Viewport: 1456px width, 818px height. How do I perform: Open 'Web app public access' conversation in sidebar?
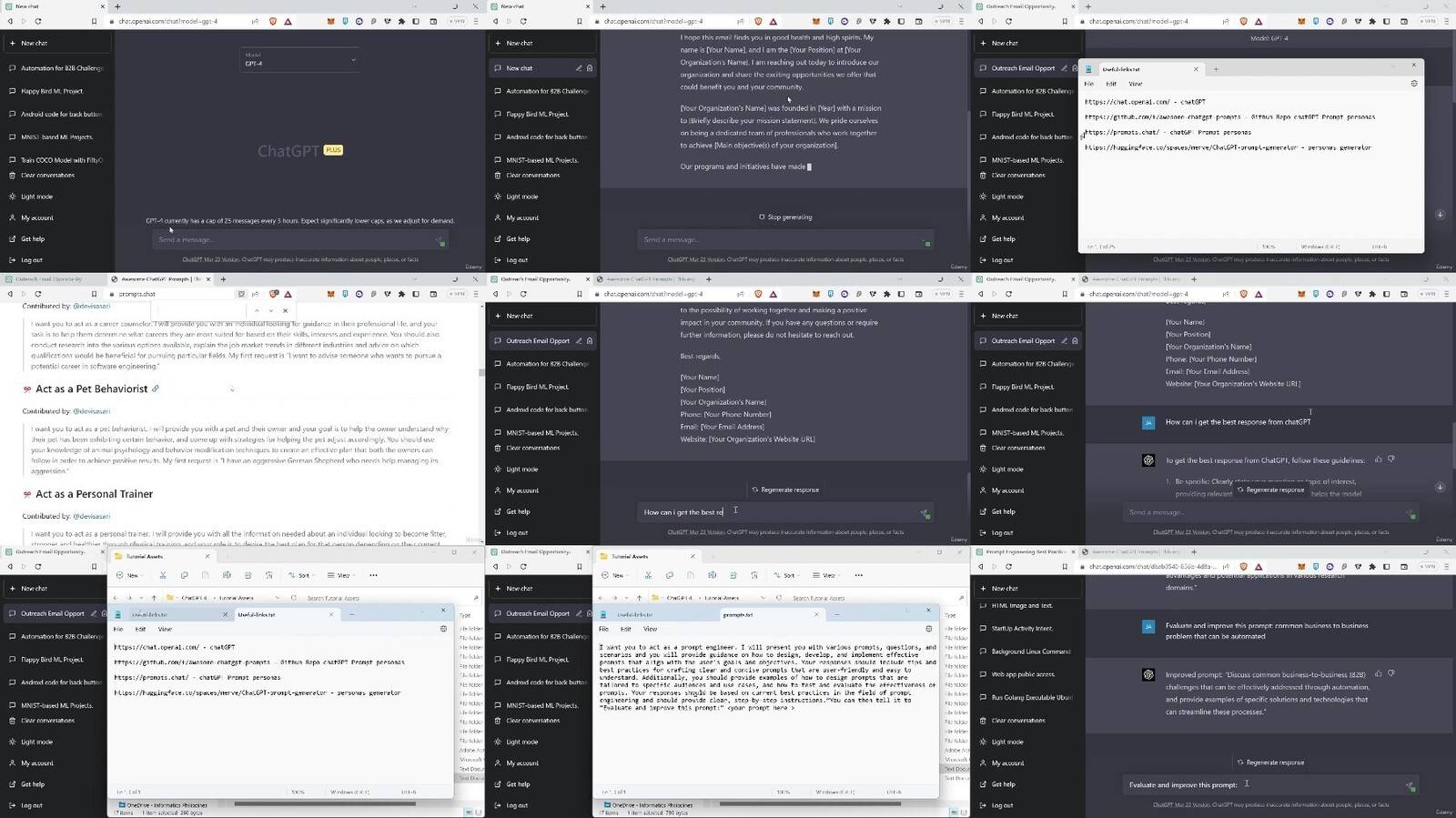(x=1023, y=674)
